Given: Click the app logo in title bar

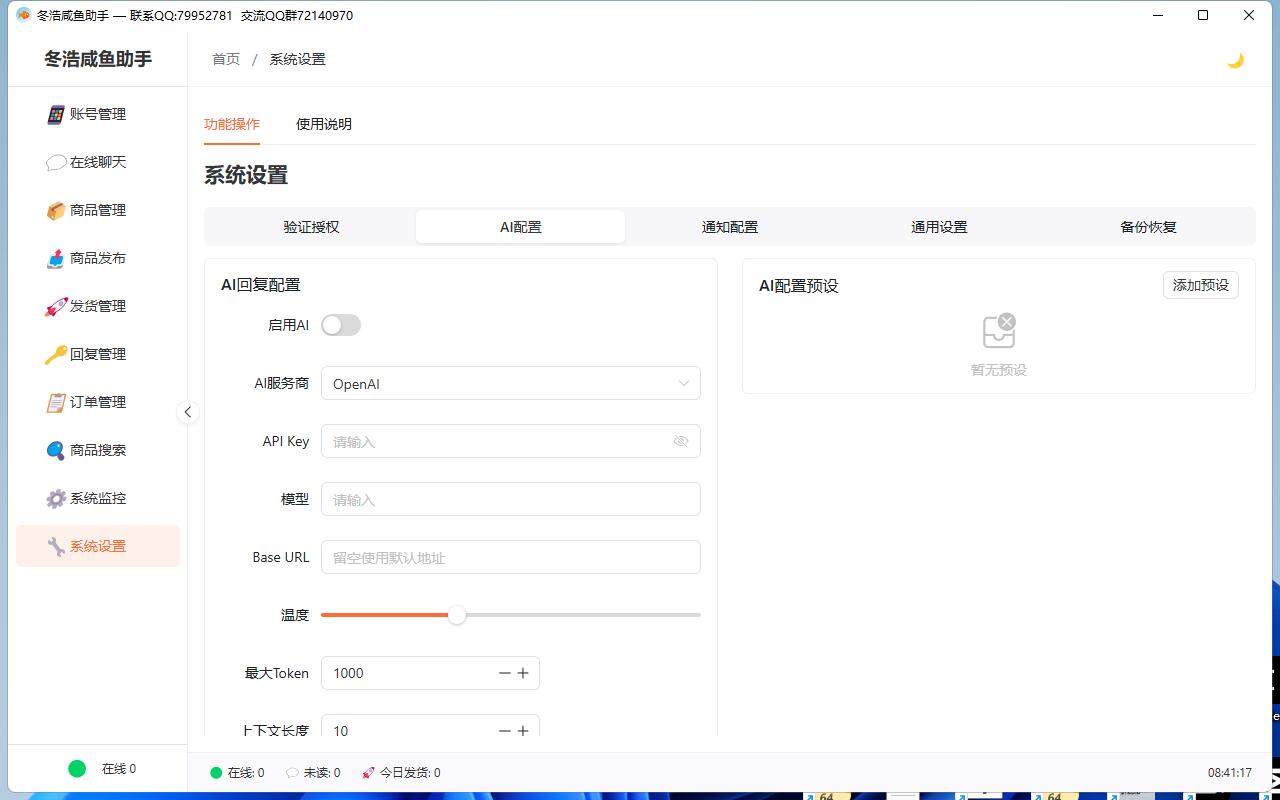Looking at the screenshot, I should tap(23, 15).
